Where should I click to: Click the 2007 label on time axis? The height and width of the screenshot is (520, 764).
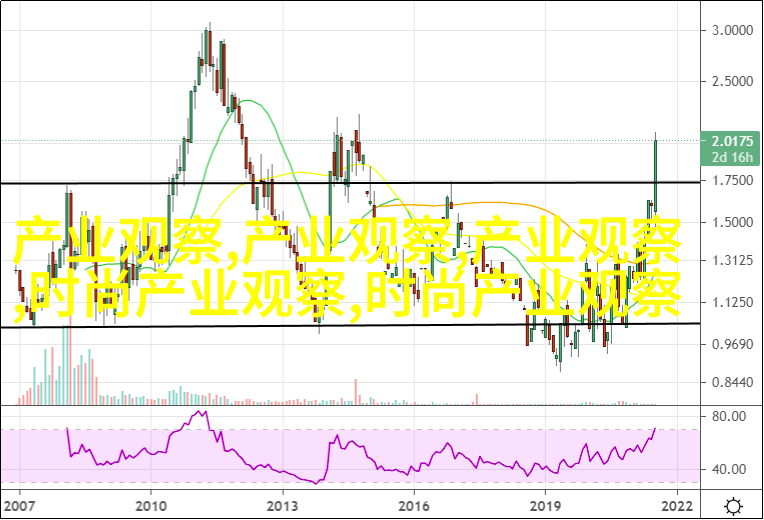18,505
